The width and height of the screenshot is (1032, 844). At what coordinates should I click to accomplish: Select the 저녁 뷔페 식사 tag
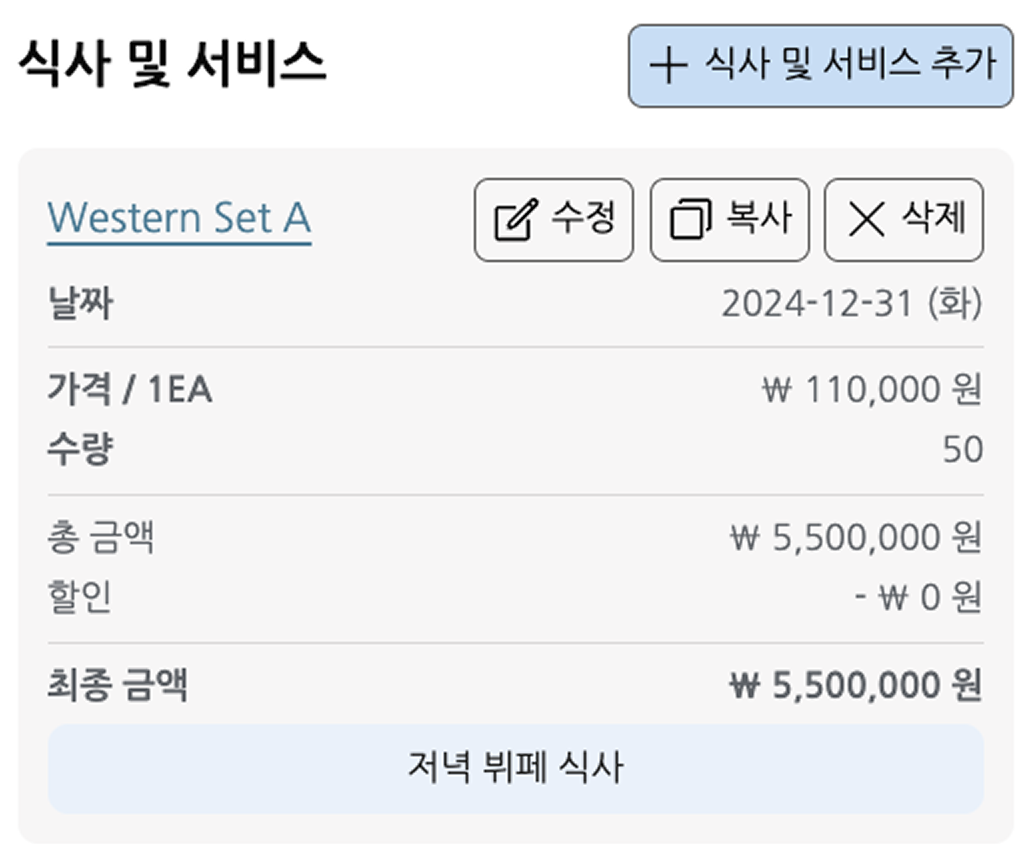point(515,768)
